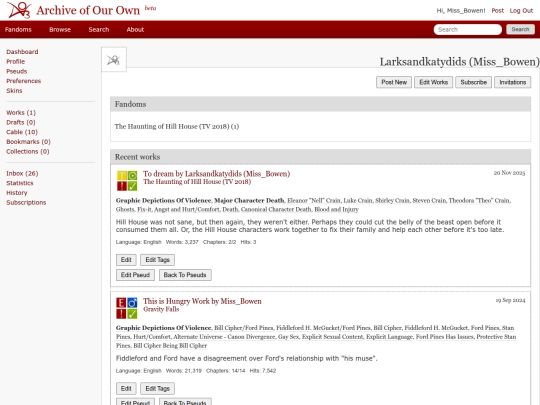
Task: Open the work This is Hungry Work
Action: click(x=176, y=301)
